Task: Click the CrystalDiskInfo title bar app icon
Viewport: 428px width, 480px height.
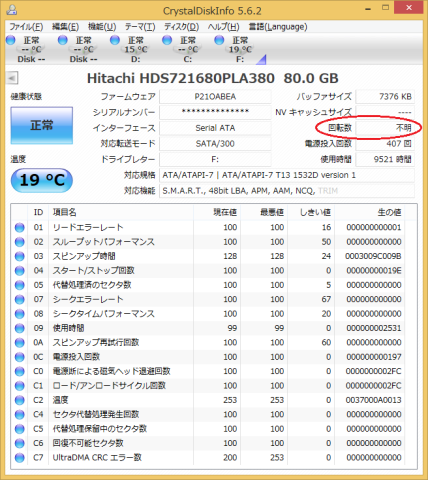Action: [12, 10]
